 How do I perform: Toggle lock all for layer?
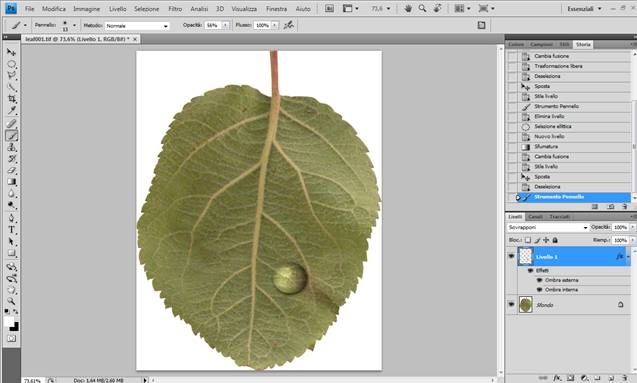point(555,240)
